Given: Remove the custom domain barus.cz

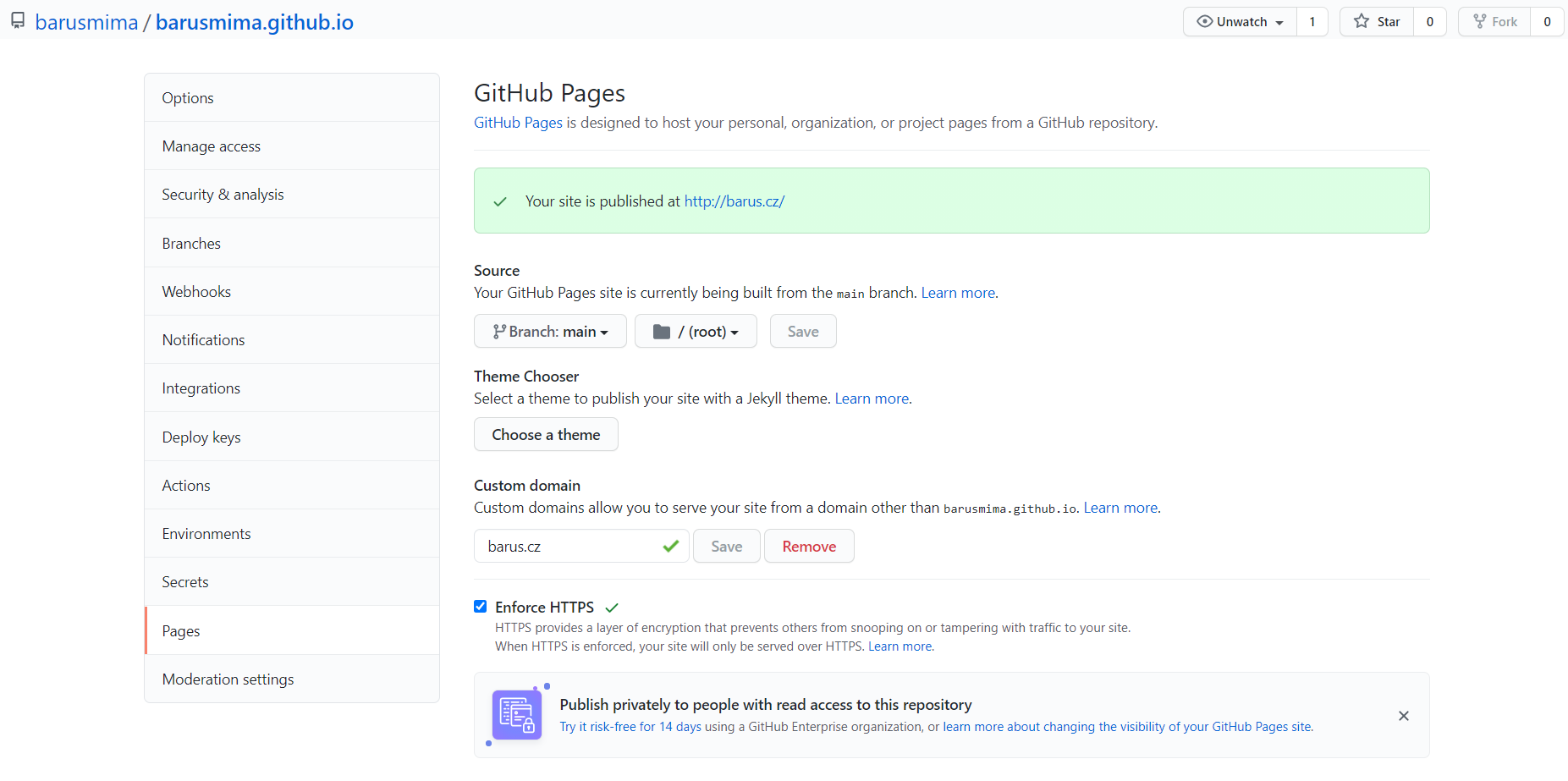Looking at the screenshot, I should (808, 547).
